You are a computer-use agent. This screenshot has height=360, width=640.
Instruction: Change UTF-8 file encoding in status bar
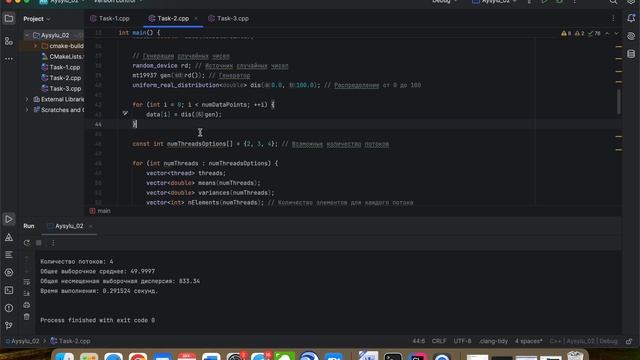pyautogui.click(x=462, y=341)
